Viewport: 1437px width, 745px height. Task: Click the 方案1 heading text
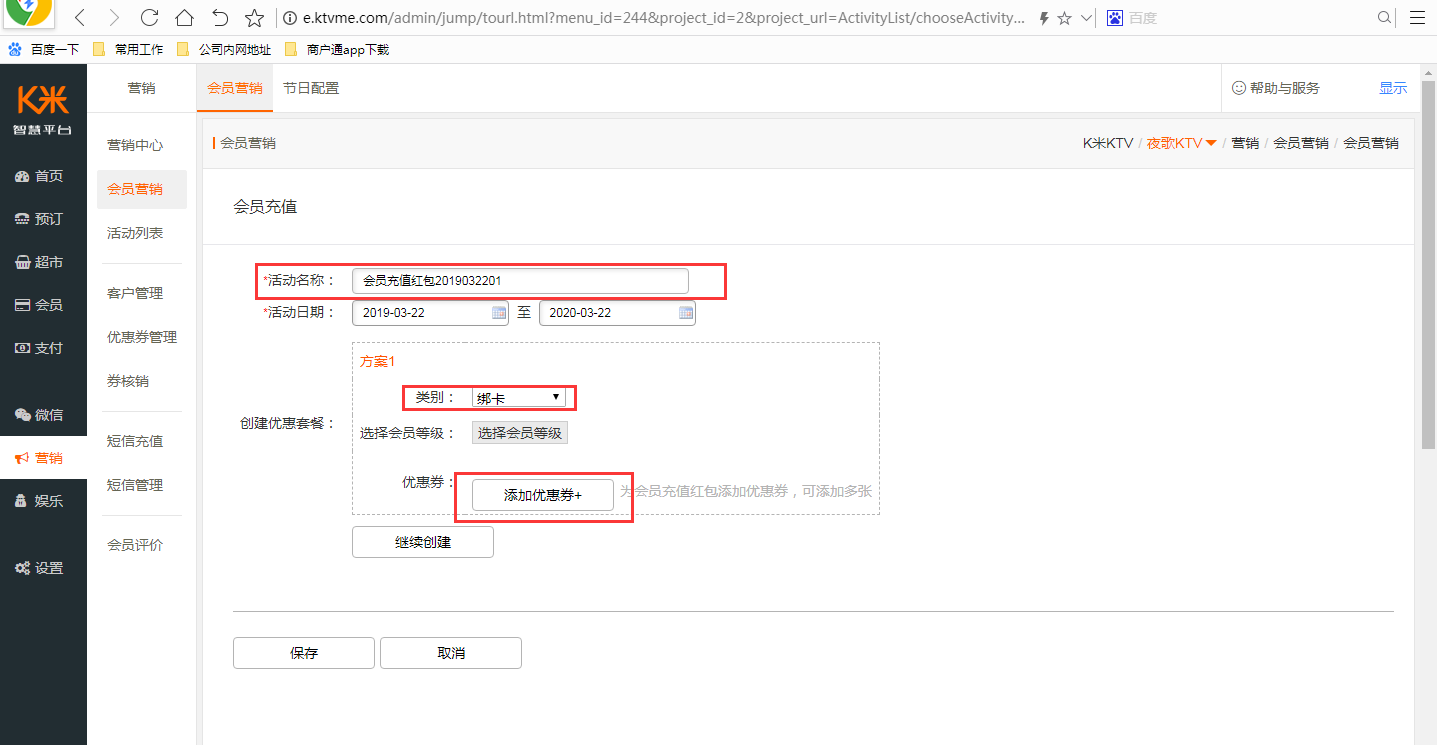tap(378, 361)
